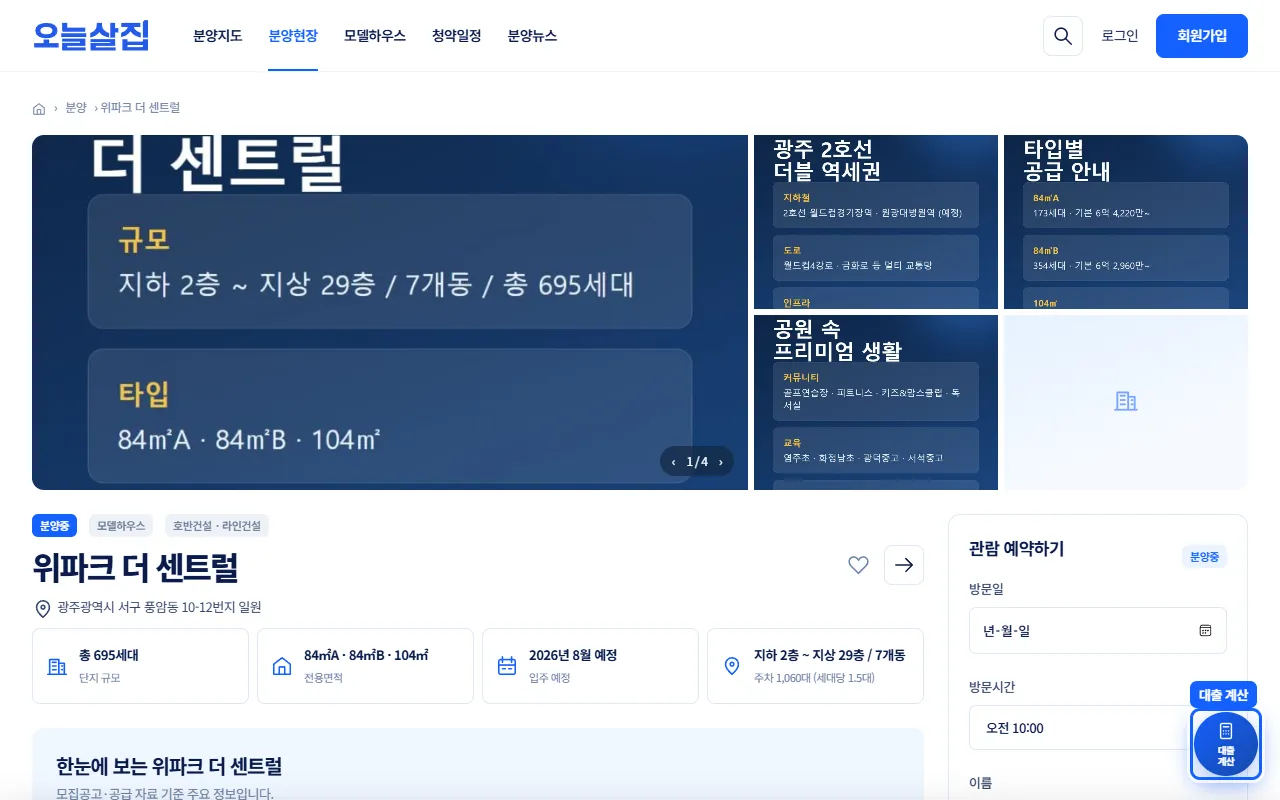
Task: Click the calendar icon on 입주 예정 card
Action: coord(507,666)
